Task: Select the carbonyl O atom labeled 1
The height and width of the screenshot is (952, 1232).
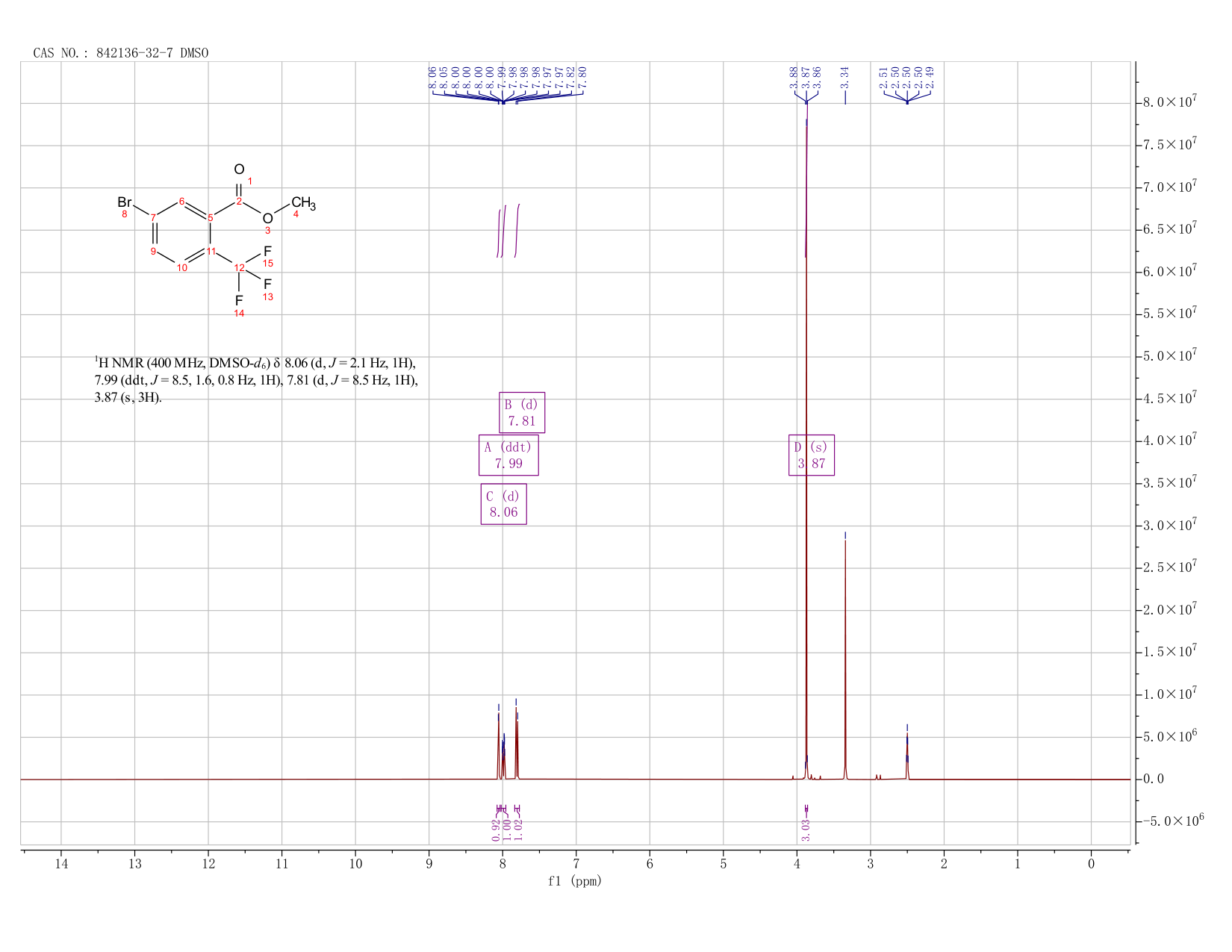Action: pyautogui.click(x=239, y=169)
